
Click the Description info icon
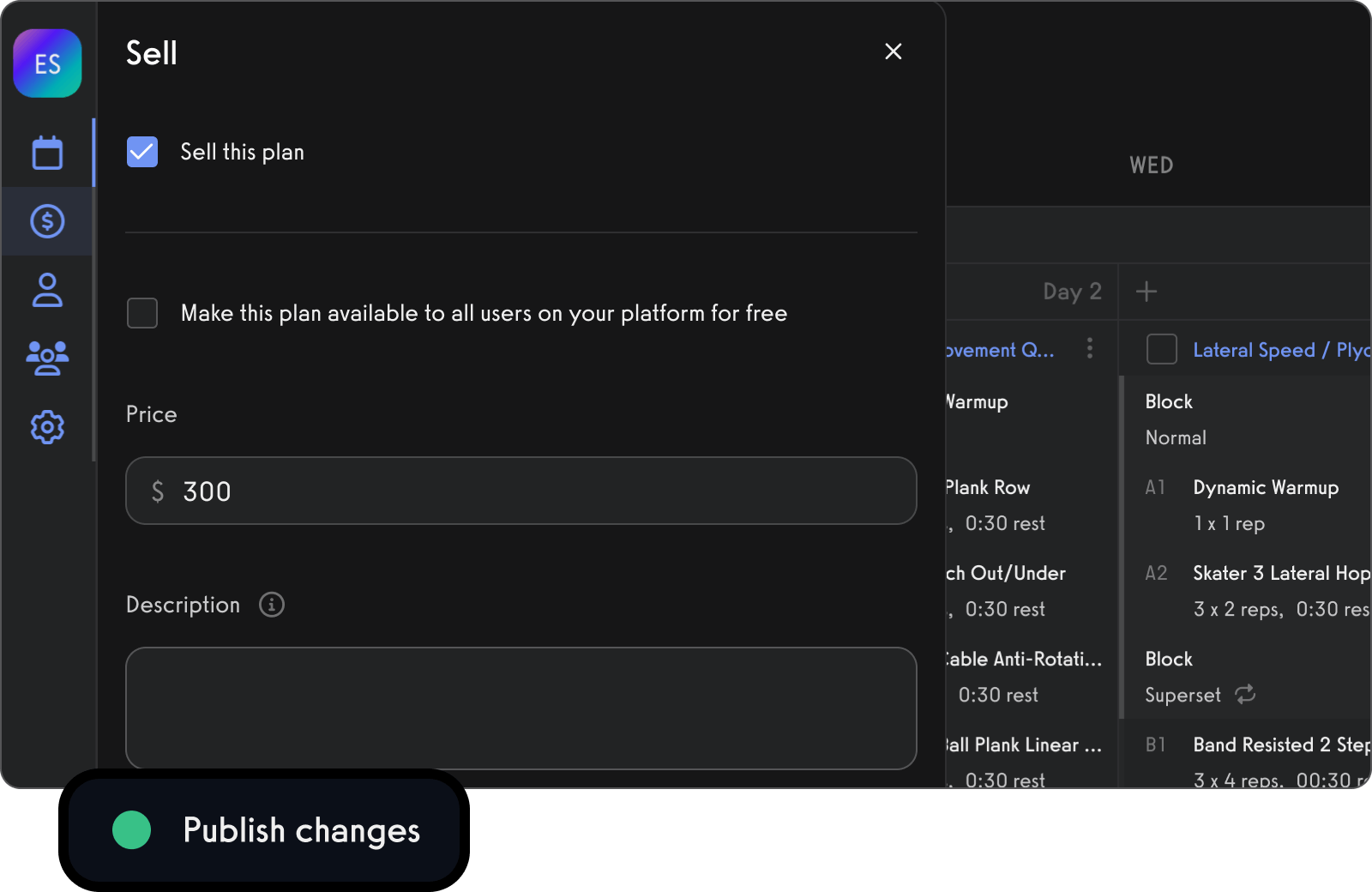pyautogui.click(x=272, y=605)
